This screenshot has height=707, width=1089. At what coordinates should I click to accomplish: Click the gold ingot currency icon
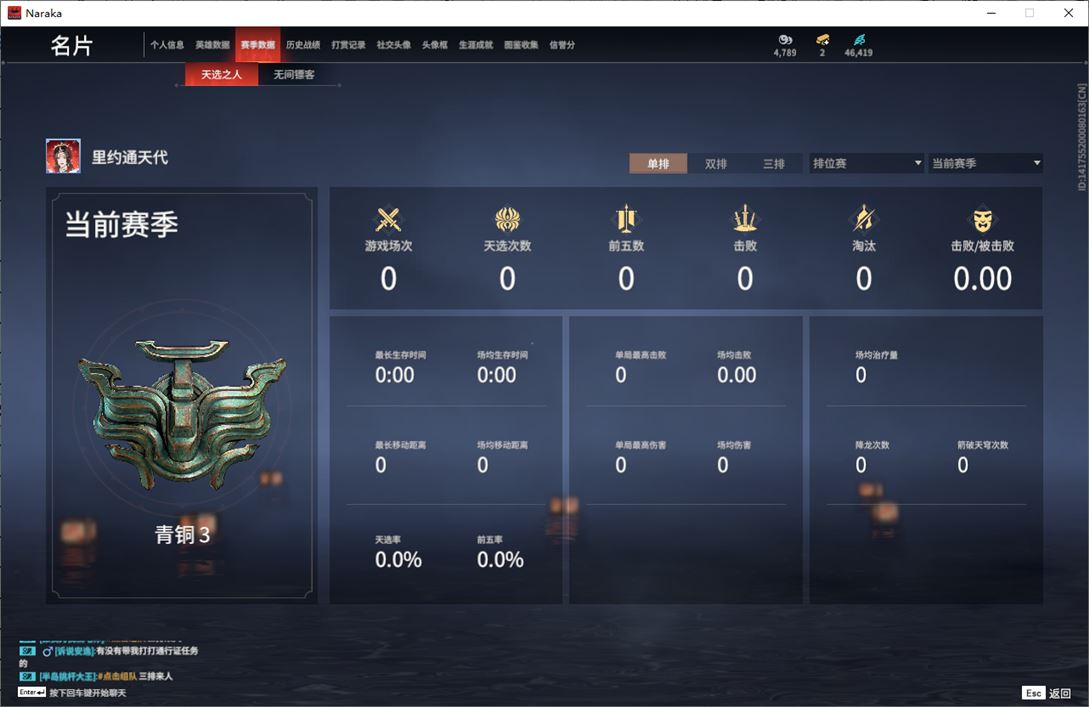tap(822, 40)
